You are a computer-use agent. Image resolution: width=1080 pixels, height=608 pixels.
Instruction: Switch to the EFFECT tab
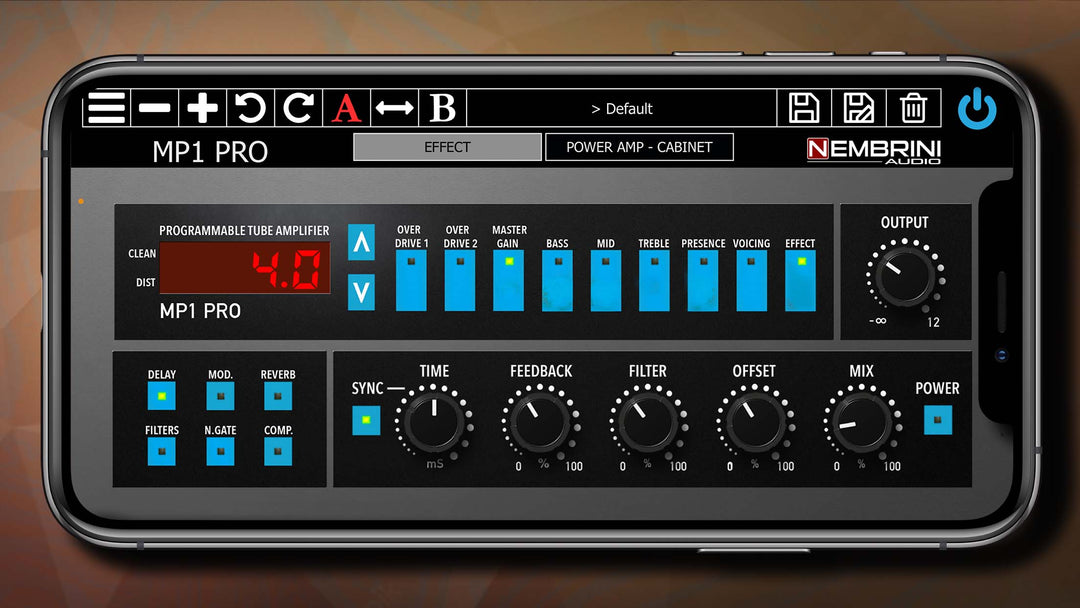(x=447, y=147)
